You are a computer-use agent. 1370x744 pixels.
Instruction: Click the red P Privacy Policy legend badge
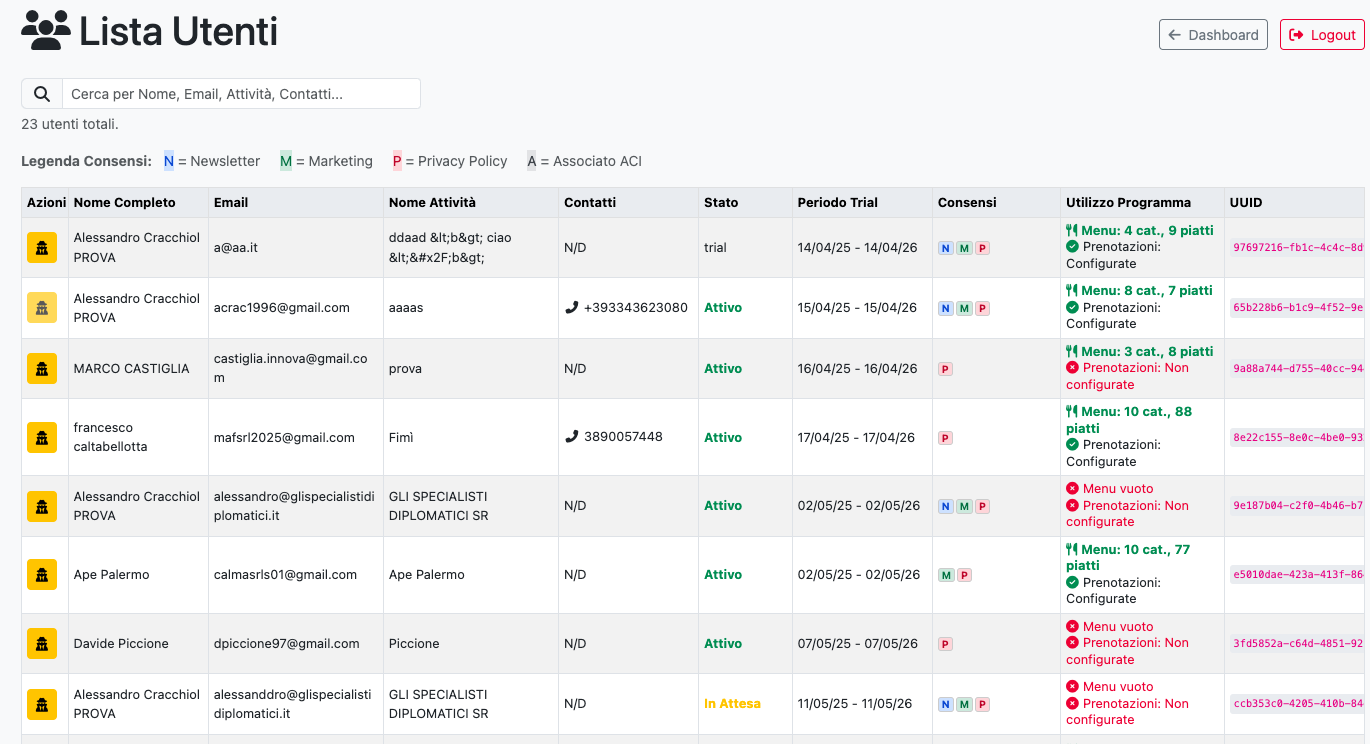tap(397, 161)
